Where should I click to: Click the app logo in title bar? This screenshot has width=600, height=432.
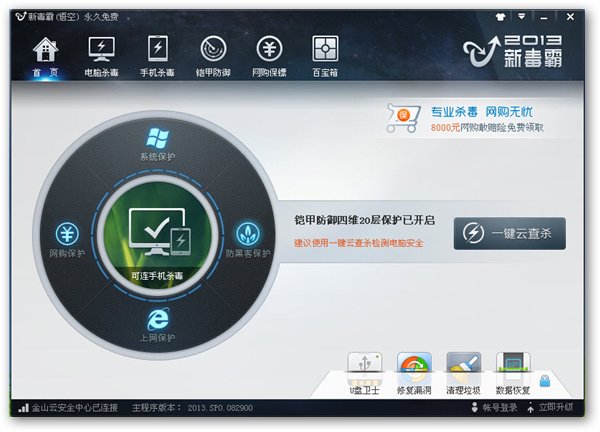21,16
